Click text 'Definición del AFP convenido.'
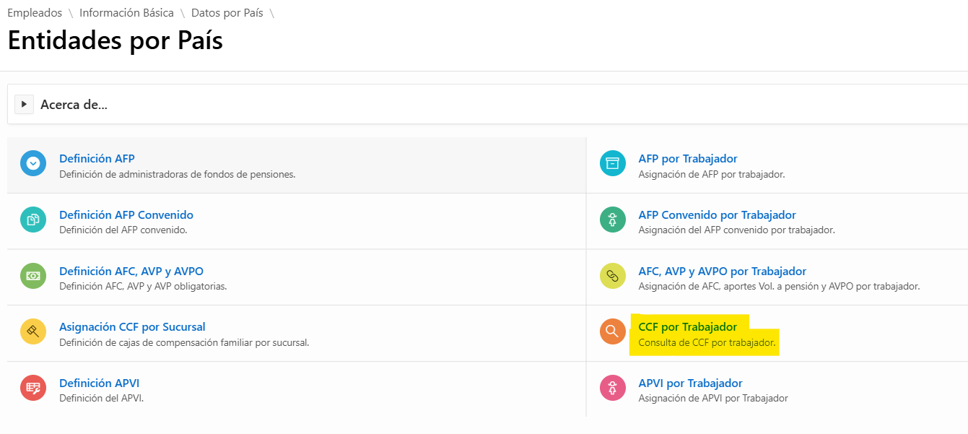The width and height of the screenshot is (968, 434). click(123, 230)
